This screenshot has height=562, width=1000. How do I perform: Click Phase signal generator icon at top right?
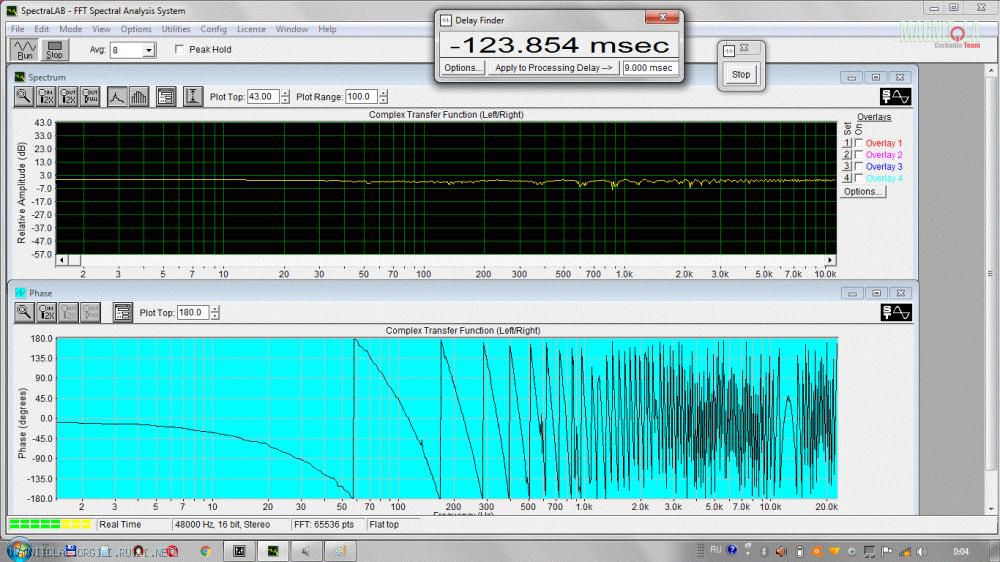(x=895, y=312)
